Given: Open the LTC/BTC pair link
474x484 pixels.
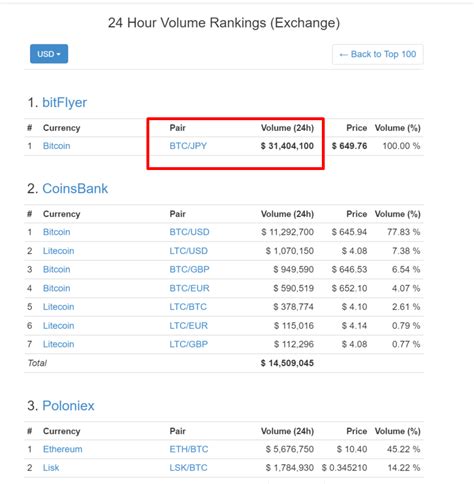Looking at the screenshot, I should click(x=188, y=307).
